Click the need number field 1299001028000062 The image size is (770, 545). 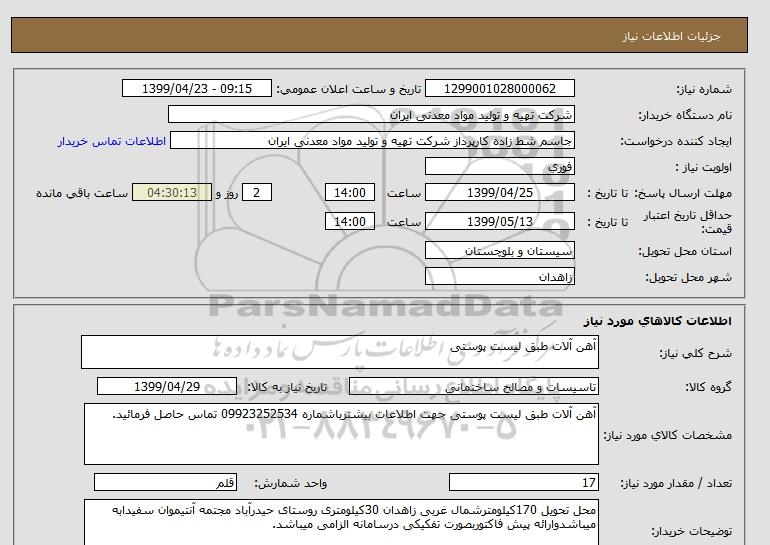tap(499, 89)
